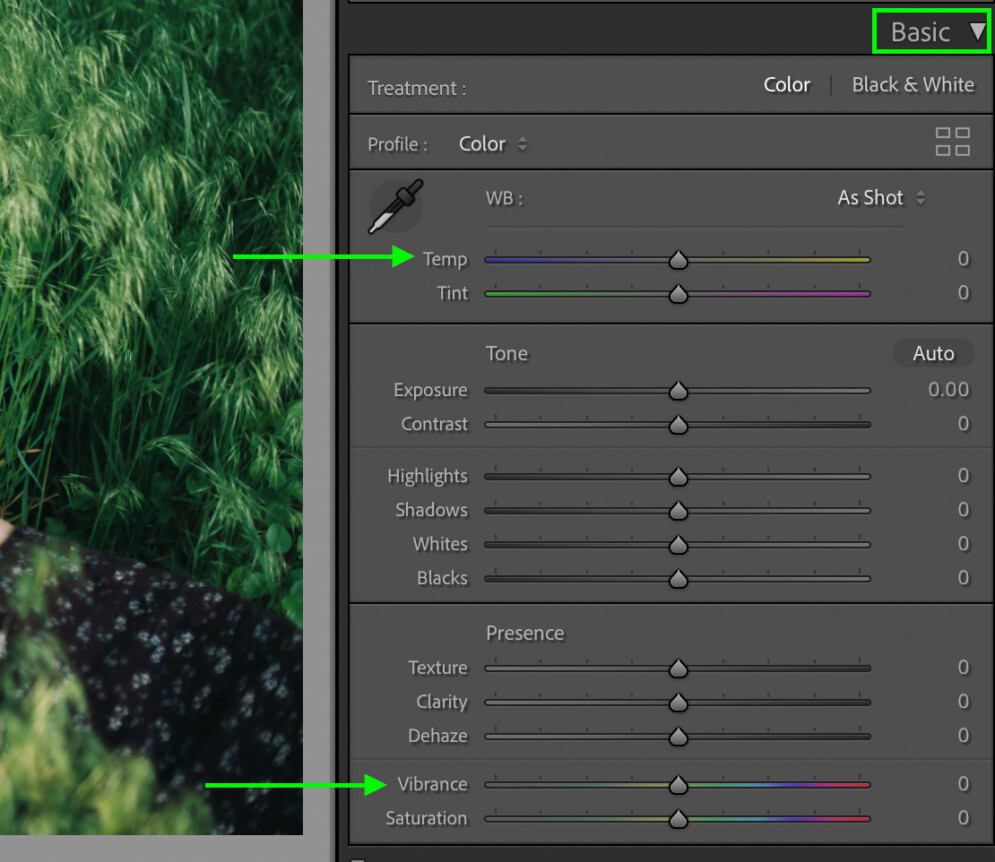
Task: Switch Treatment to Black & White
Action: point(913,85)
